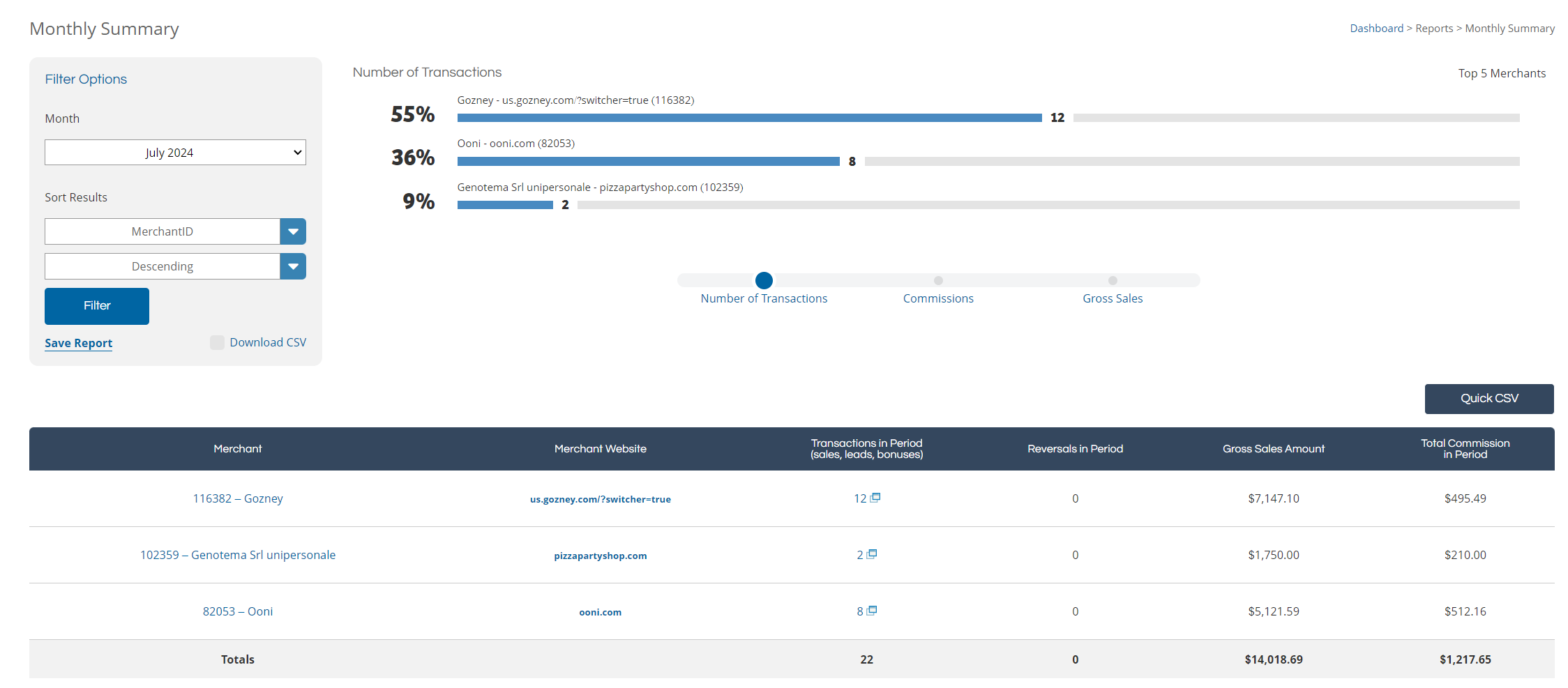This screenshot has height=688, width=1568.
Task: Click the Gross Sales slider dot
Action: 1113,280
